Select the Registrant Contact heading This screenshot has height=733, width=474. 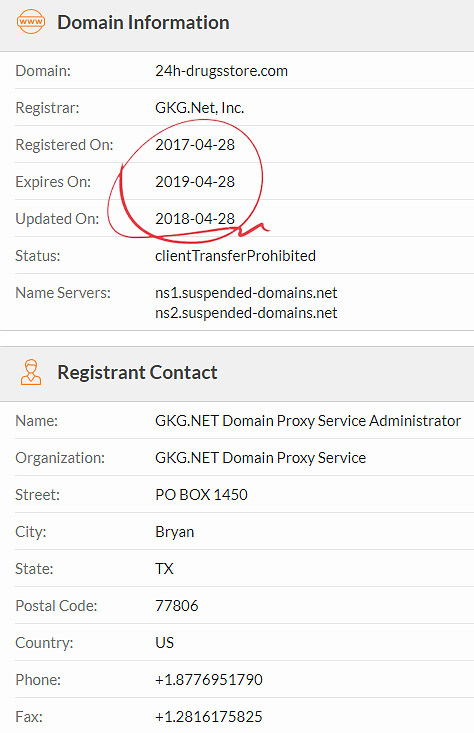pos(137,373)
